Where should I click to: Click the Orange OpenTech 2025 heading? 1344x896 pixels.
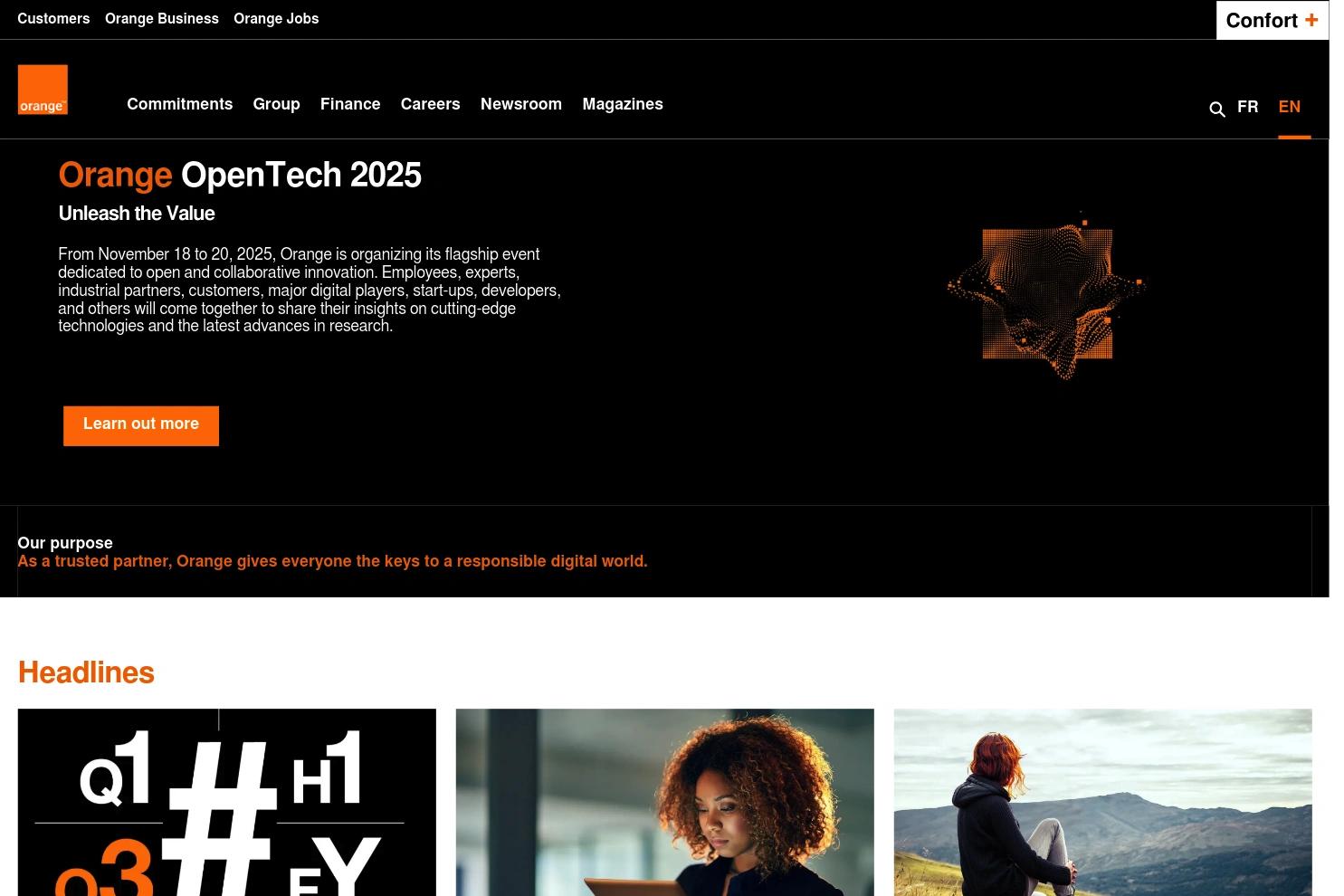pyautogui.click(x=240, y=176)
